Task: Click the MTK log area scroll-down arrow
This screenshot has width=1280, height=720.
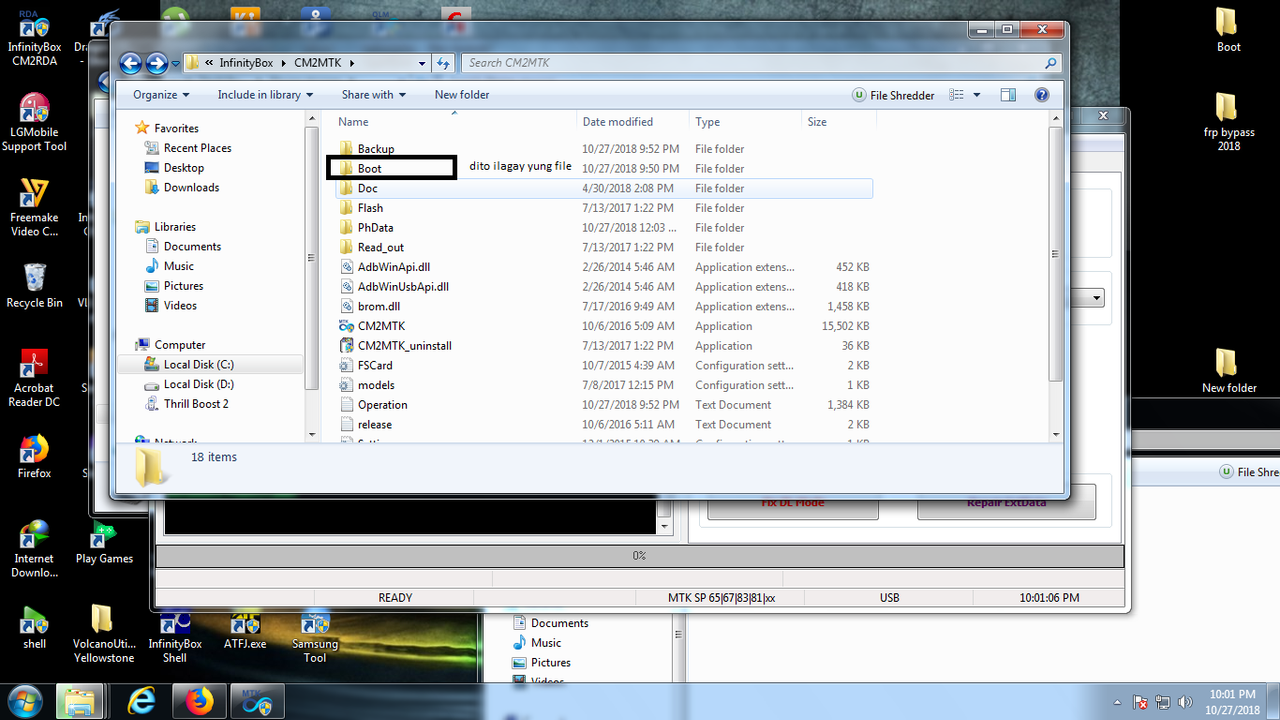Action: [x=663, y=526]
